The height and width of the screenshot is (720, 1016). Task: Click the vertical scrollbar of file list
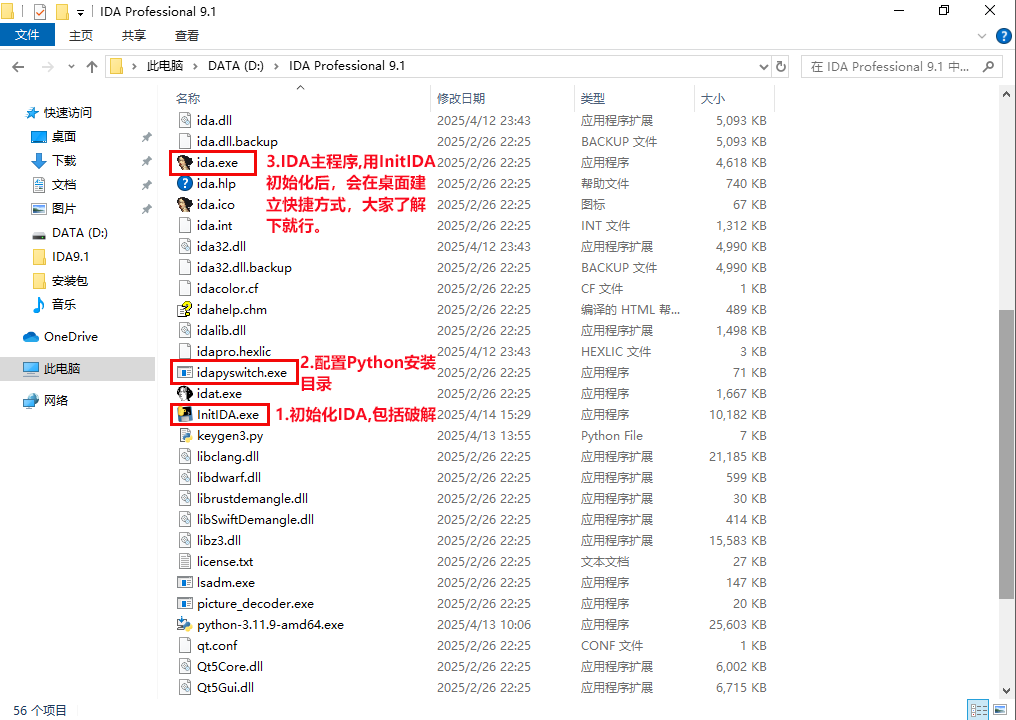tap(1006, 454)
